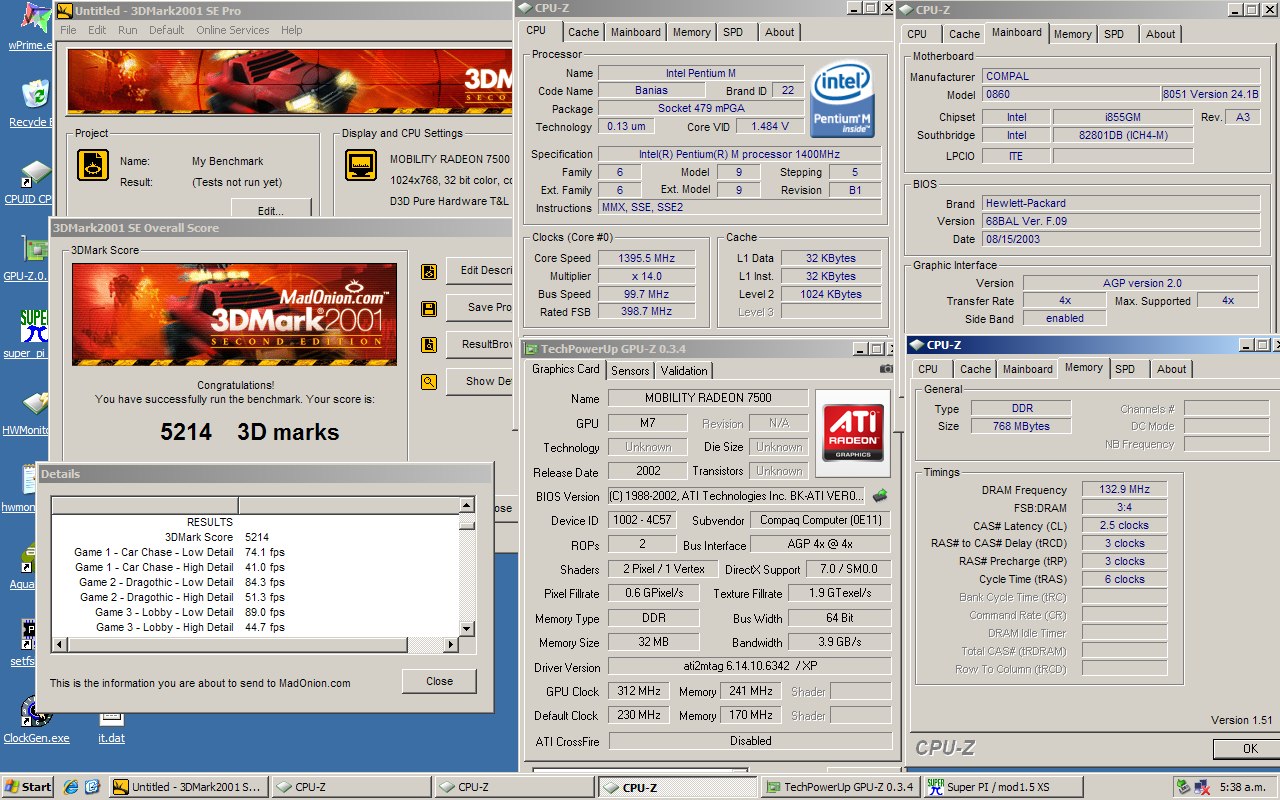Image resolution: width=1280 pixels, height=800 pixels.
Task: Open the Help menu in 3DMark2001
Action: (291, 30)
